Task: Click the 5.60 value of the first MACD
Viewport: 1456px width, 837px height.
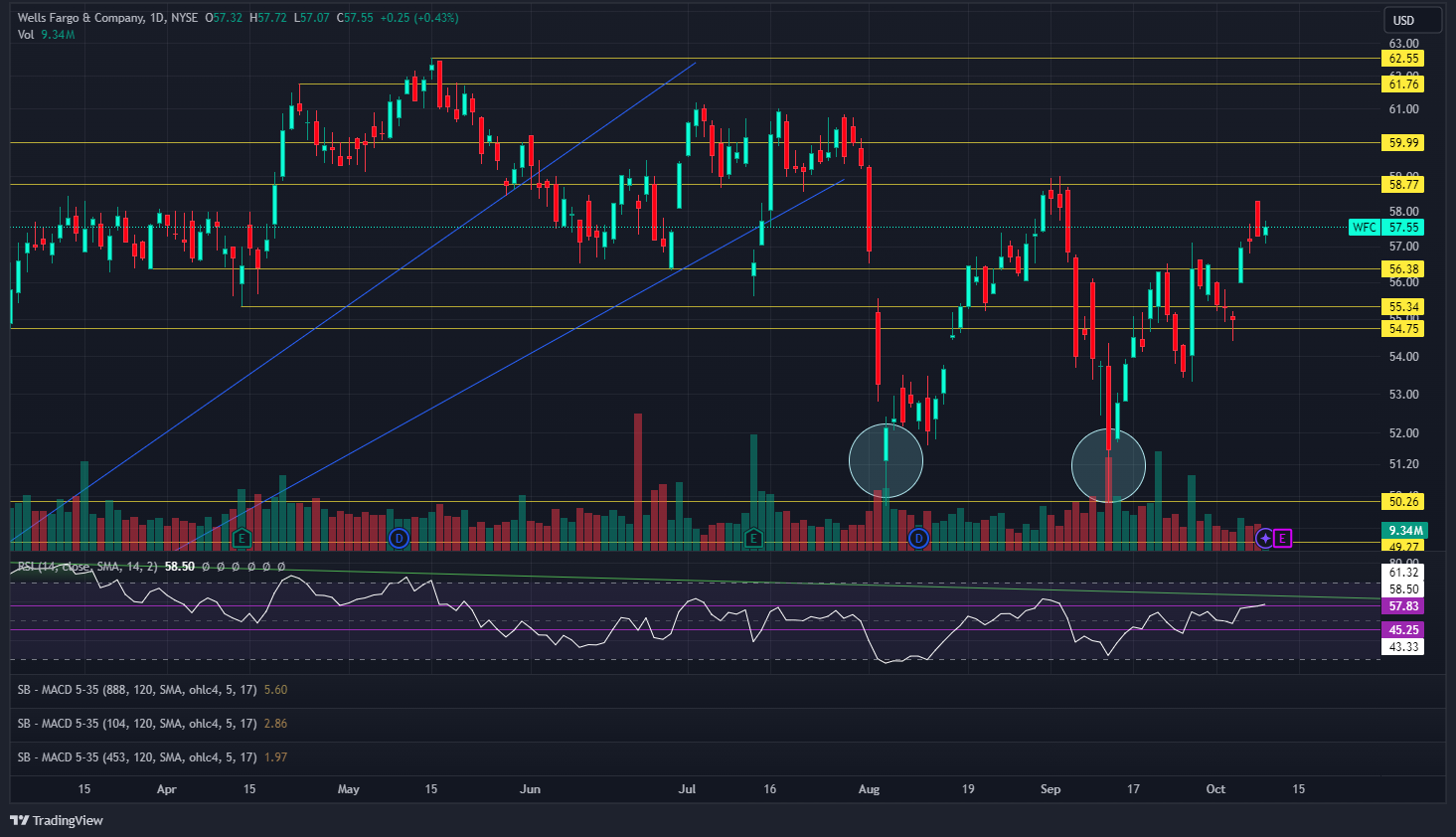Action: click(275, 689)
